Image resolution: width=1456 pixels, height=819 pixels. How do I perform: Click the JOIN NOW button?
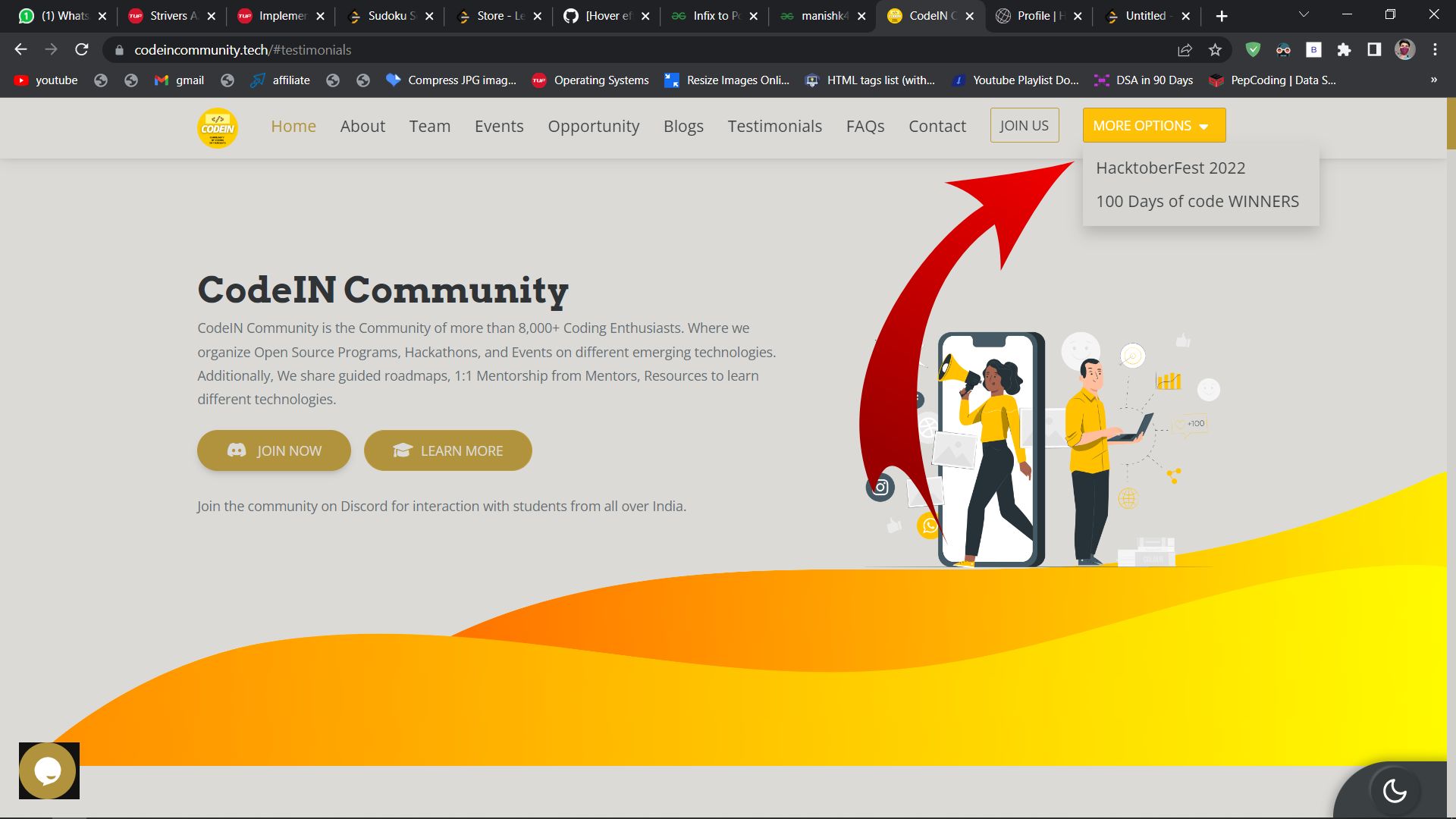click(x=274, y=450)
